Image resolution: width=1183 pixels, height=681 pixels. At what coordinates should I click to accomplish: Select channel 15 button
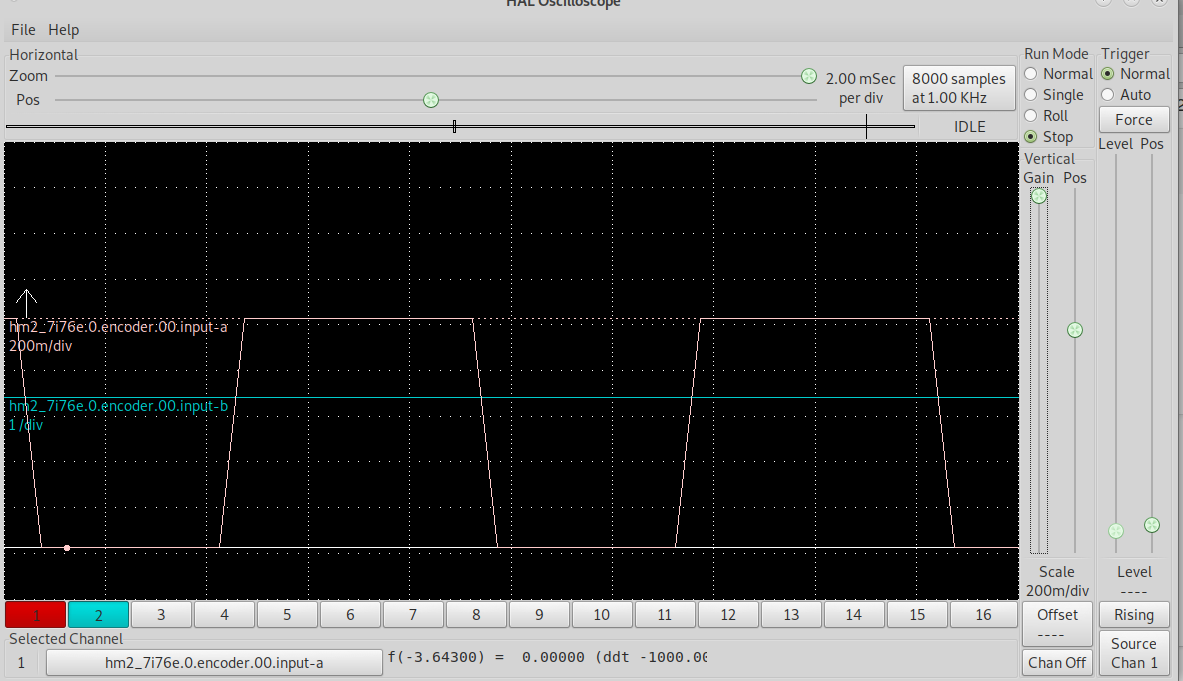pos(917,615)
